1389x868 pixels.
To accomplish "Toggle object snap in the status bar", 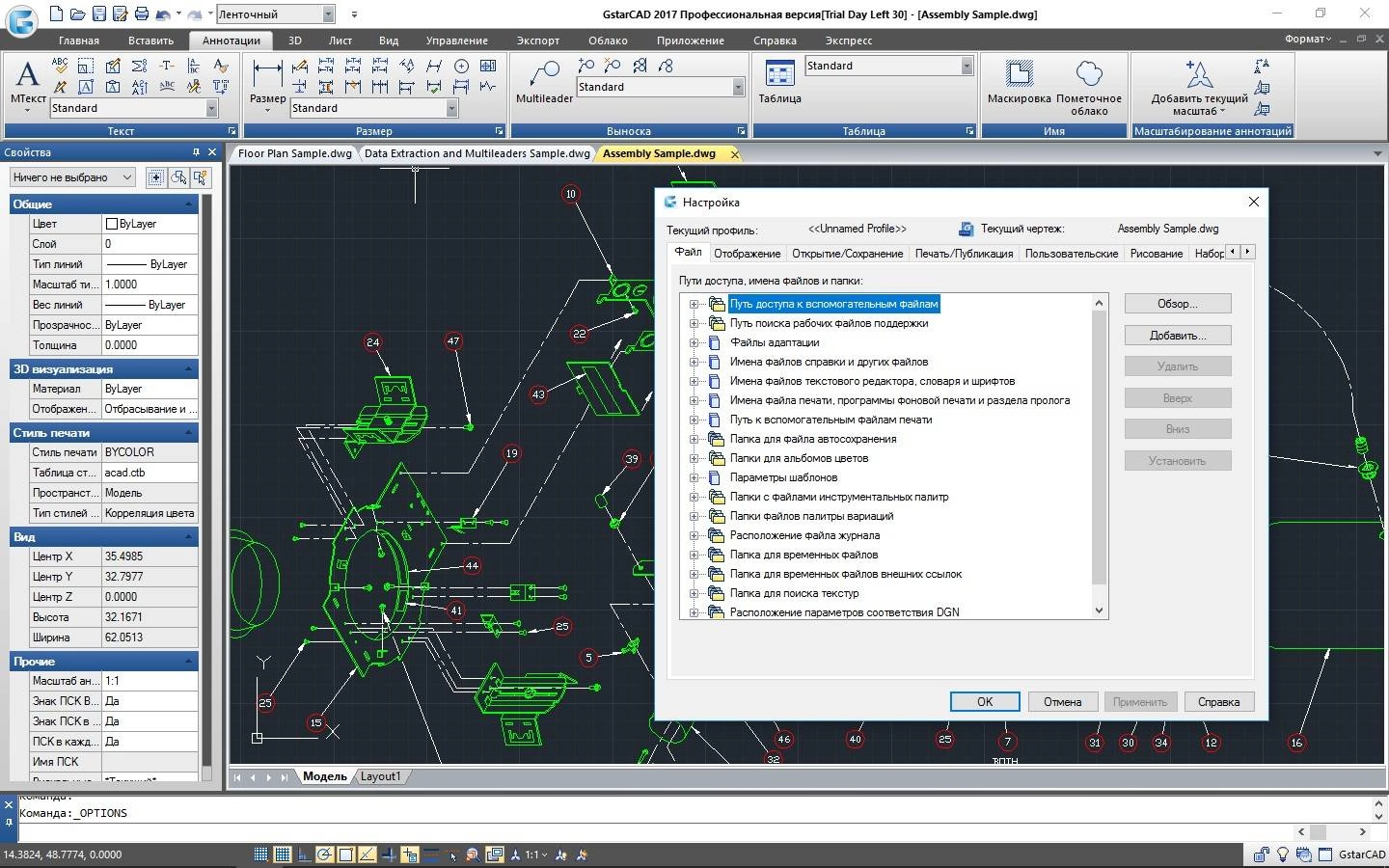I will (346, 854).
